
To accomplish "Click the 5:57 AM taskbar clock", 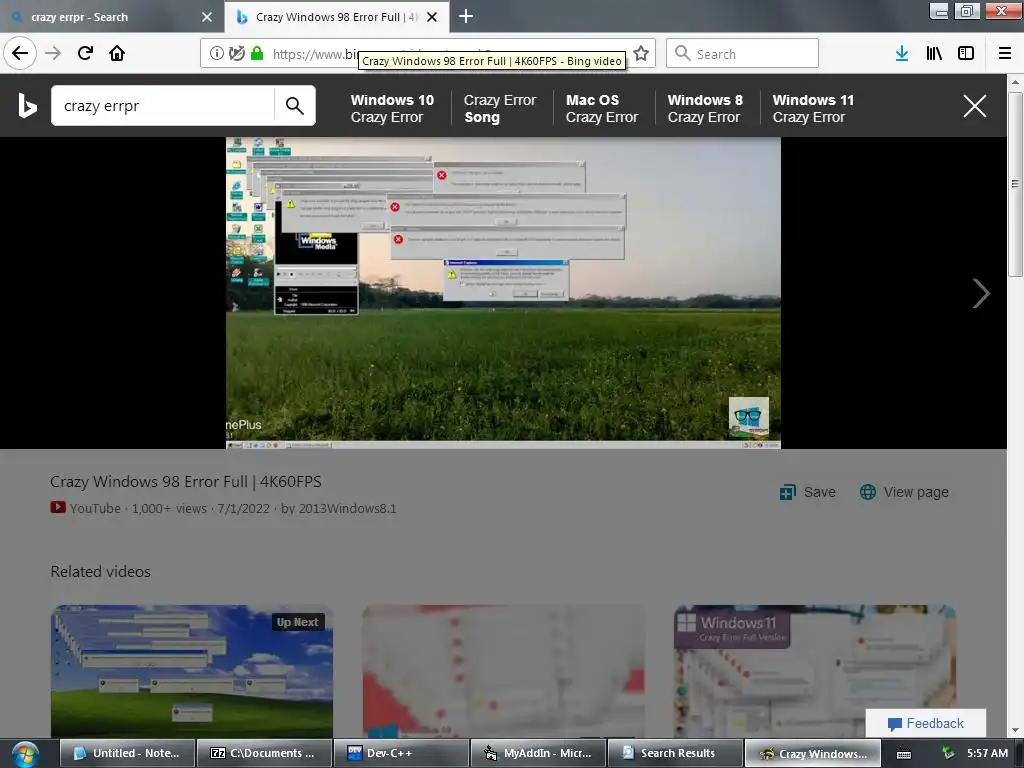I will click(x=987, y=754).
